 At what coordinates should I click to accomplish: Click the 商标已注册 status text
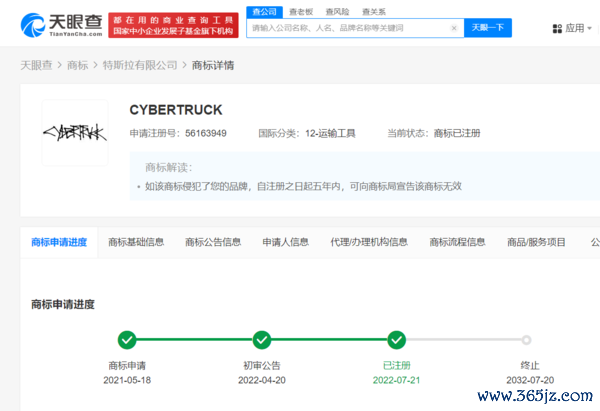point(457,134)
